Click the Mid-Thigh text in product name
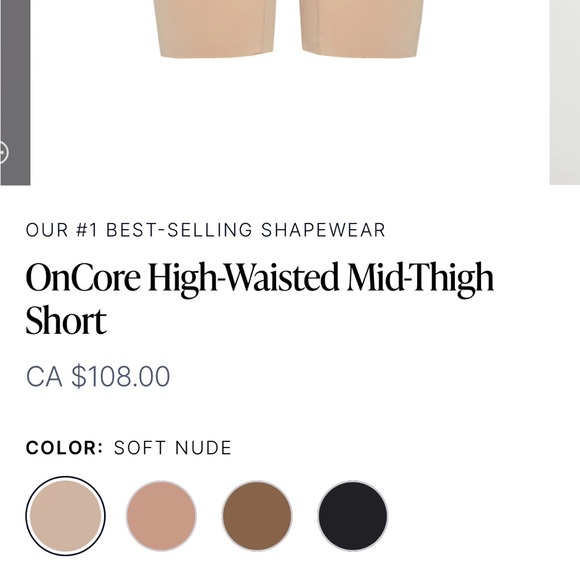This screenshot has width=580, height=580. pyautogui.click(x=420, y=279)
